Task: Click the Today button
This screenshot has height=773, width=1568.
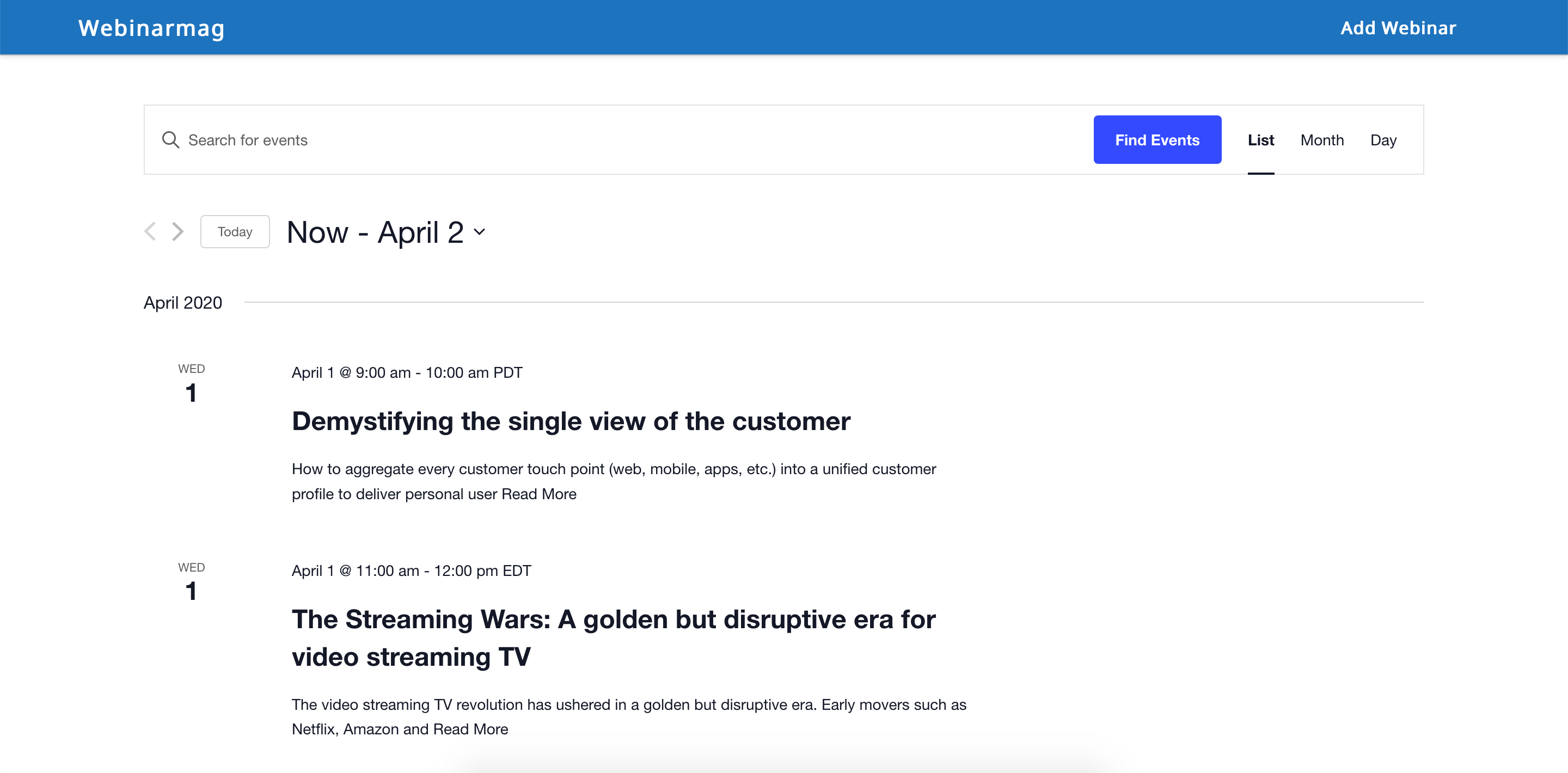Action: [x=235, y=231]
